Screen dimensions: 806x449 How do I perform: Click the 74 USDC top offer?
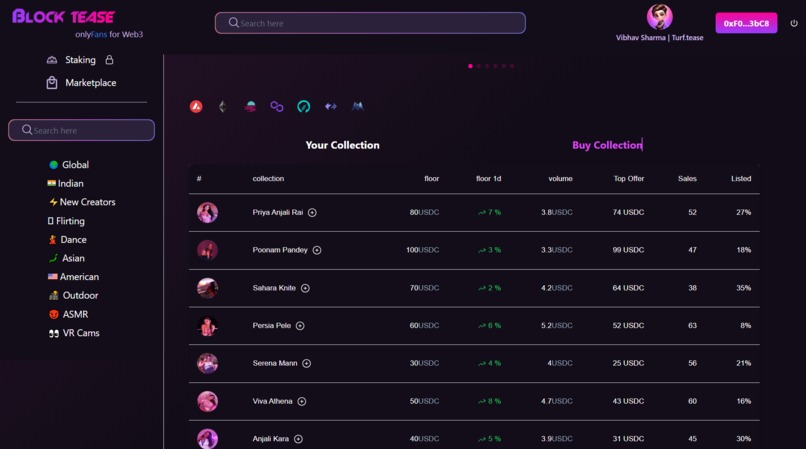tap(628, 212)
